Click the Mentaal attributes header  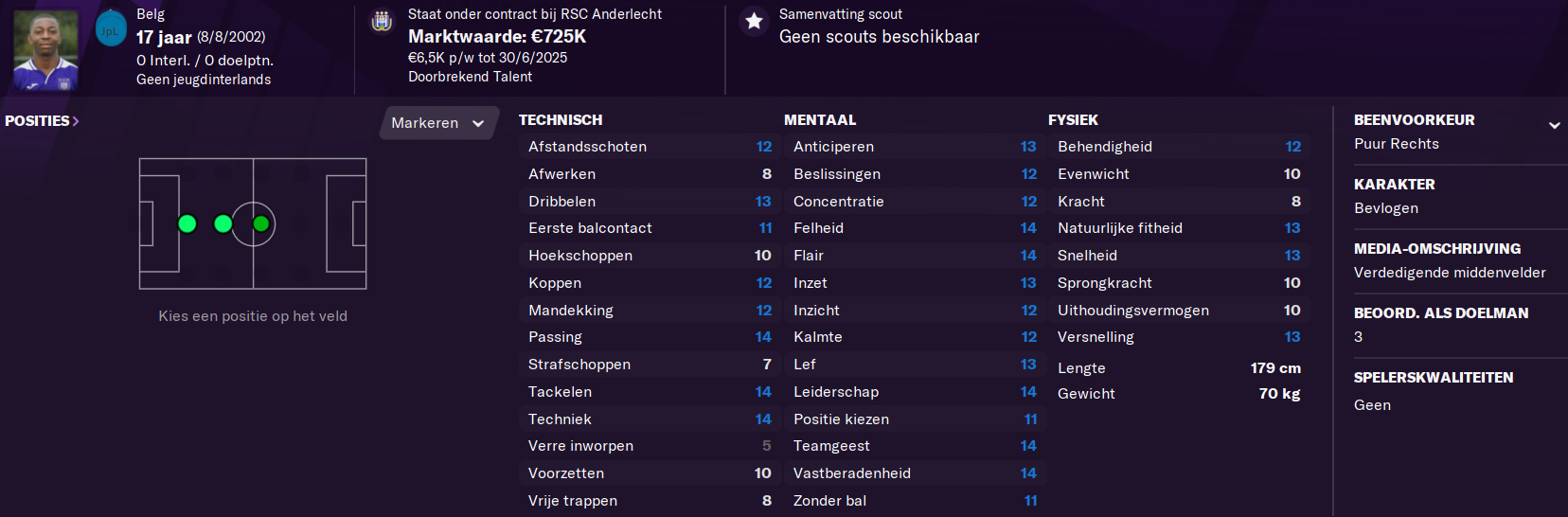pyautogui.click(x=820, y=120)
